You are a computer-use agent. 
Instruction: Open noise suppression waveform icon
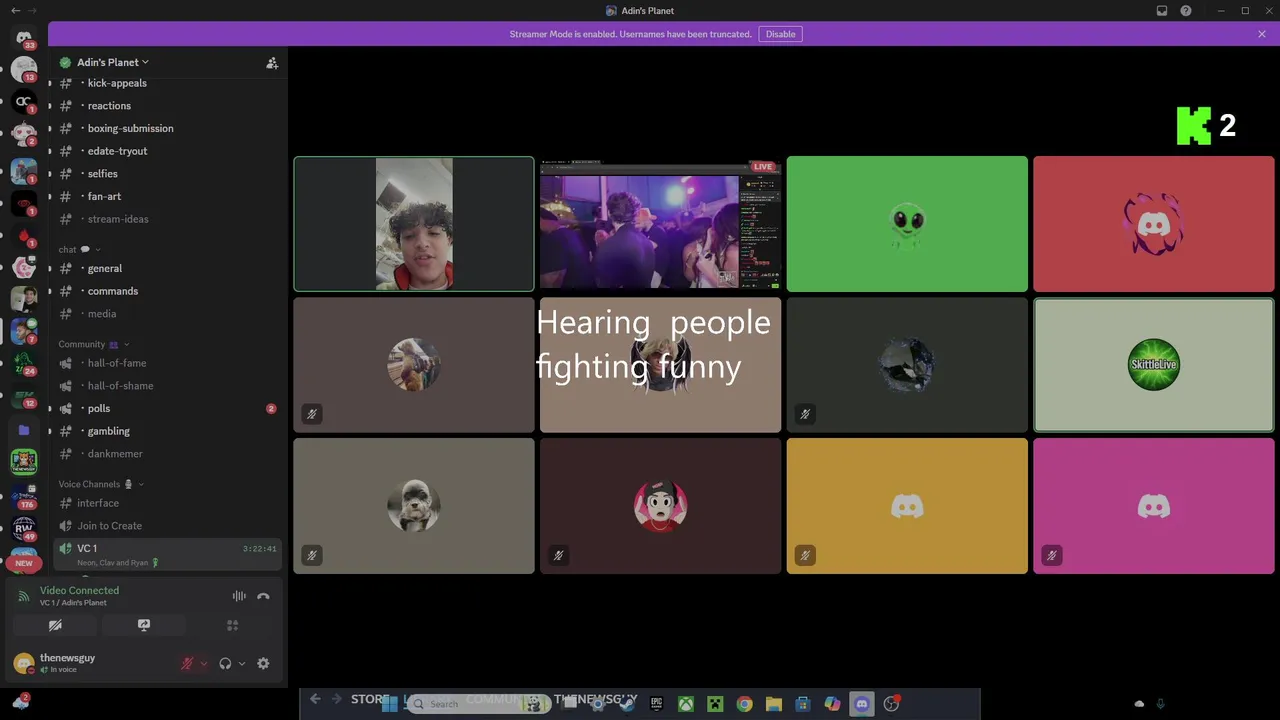[239, 596]
